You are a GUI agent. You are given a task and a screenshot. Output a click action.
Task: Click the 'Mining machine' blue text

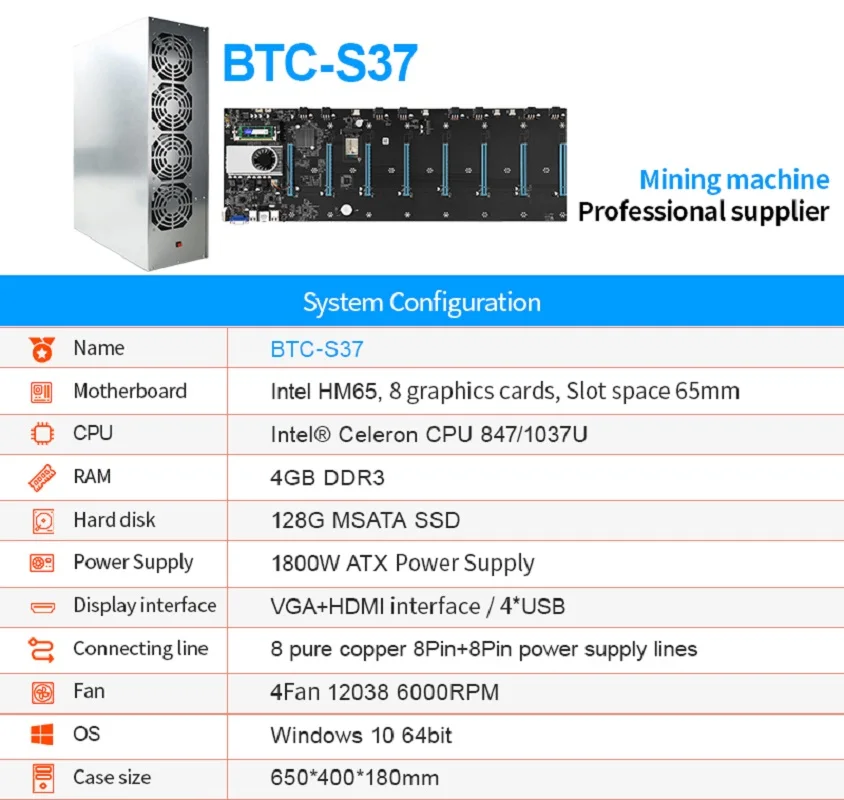click(734, 180)
